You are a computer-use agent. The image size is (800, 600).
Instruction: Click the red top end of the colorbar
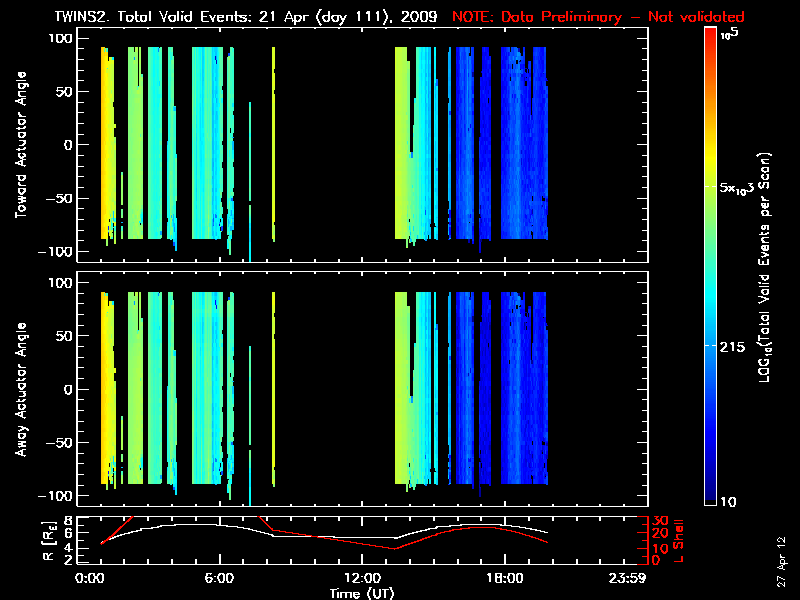(x=711, y=36)
